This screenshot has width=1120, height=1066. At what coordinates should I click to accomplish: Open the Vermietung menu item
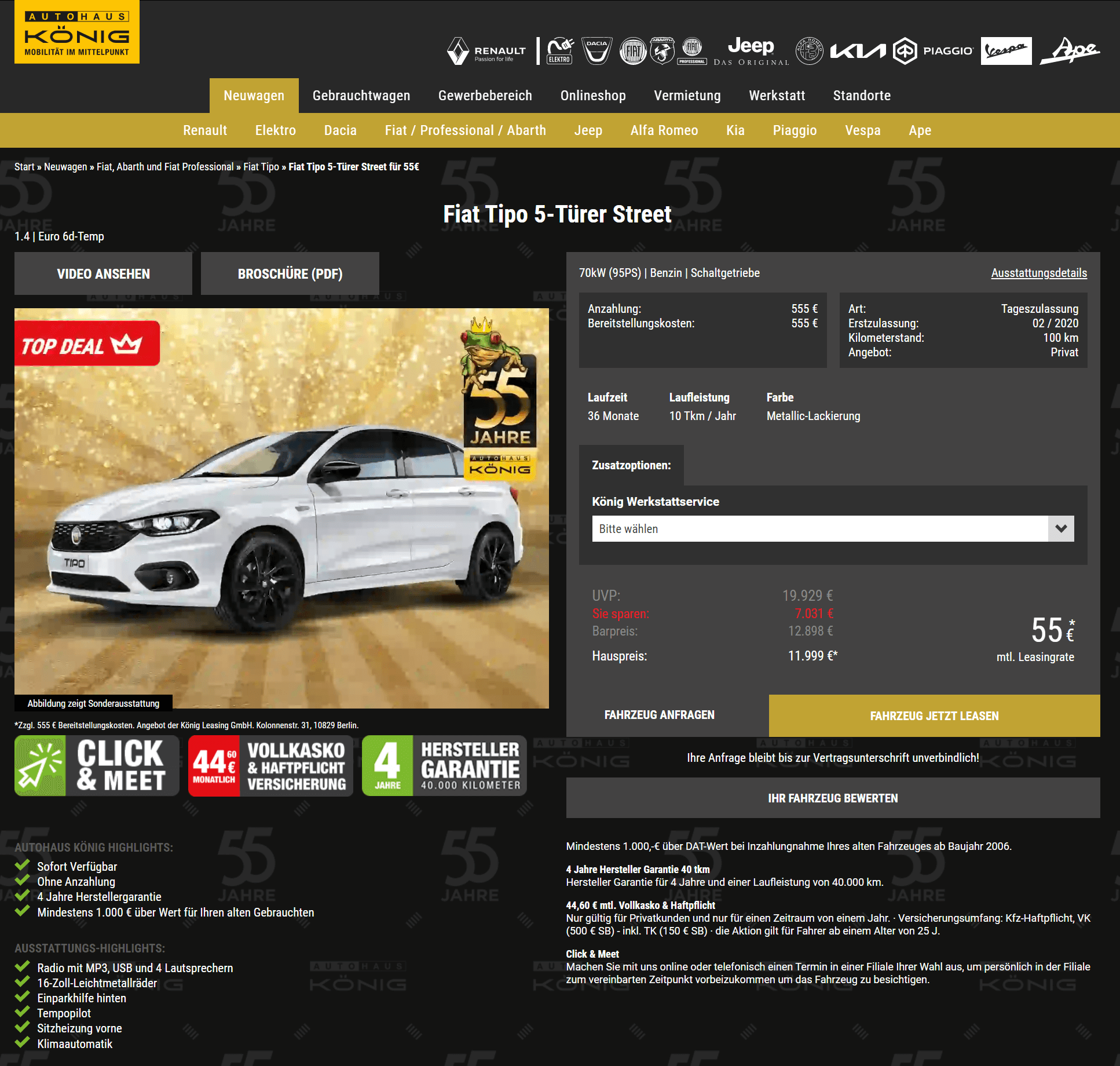tap(687, 96)
